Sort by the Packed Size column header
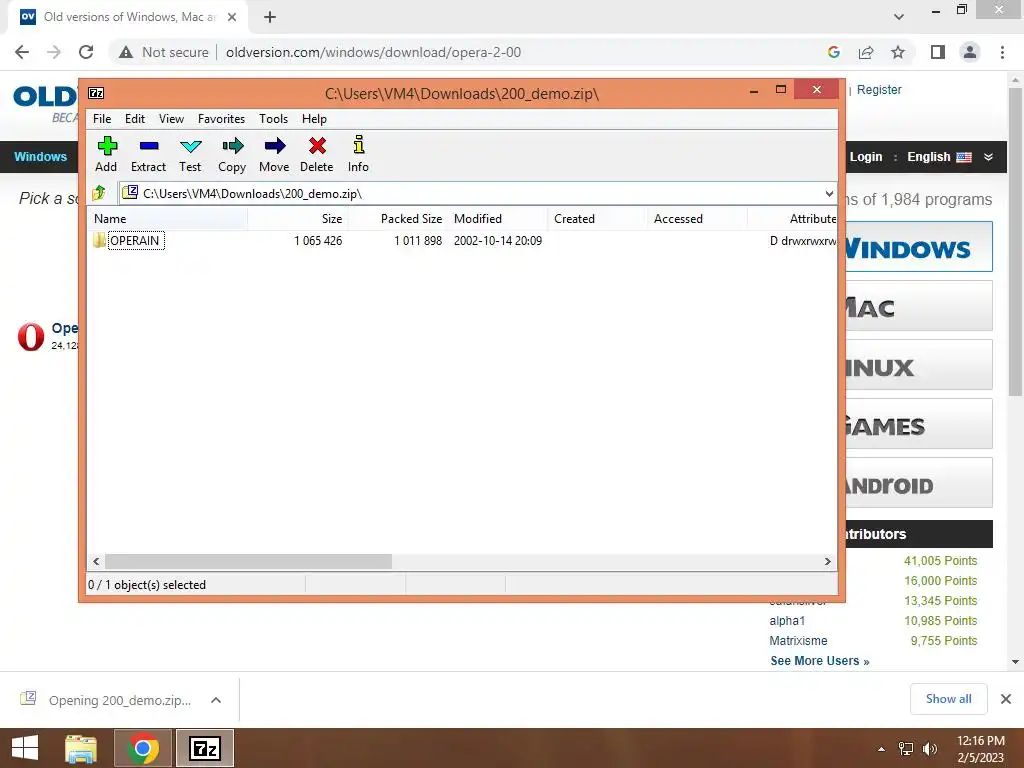Viewport: 1024px width, 768px height. pyautogui.click(x=398, y=219)
